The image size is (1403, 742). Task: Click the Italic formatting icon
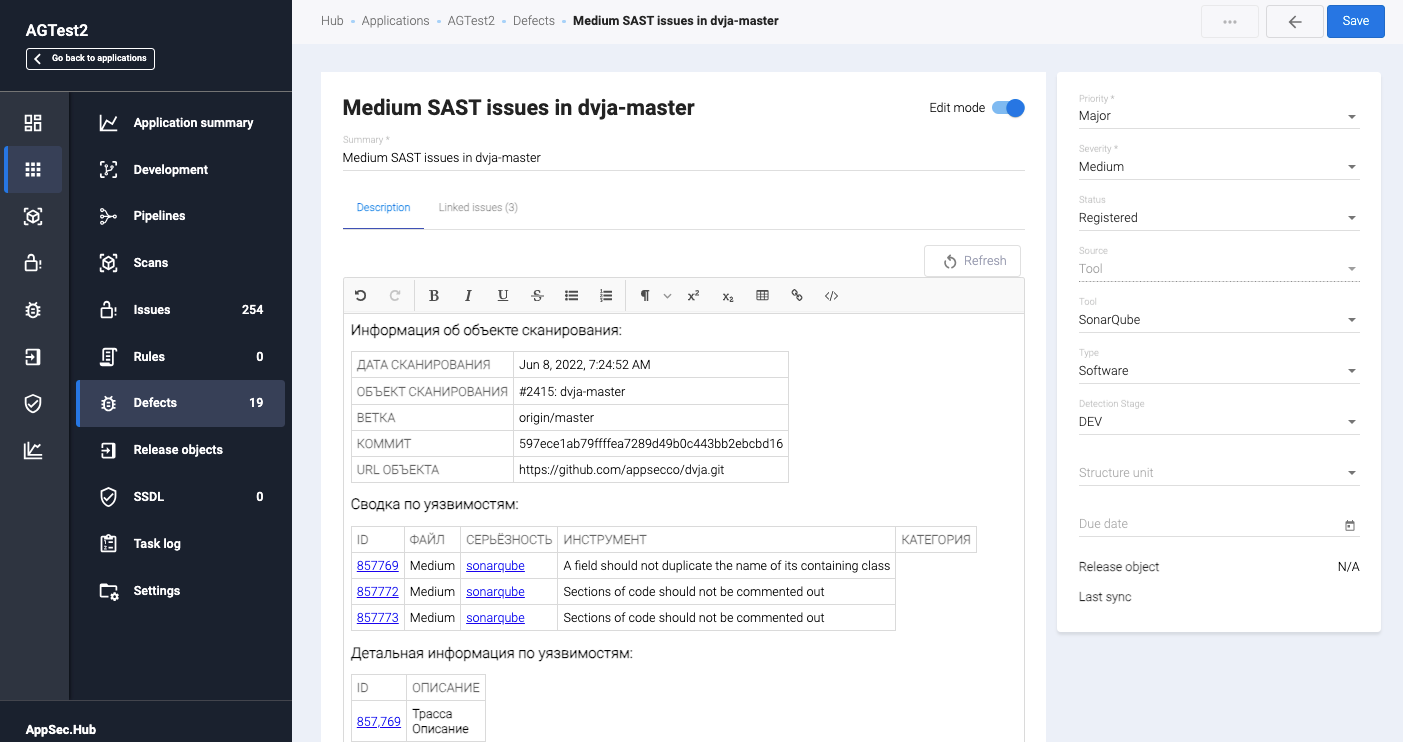pos(468,296)
